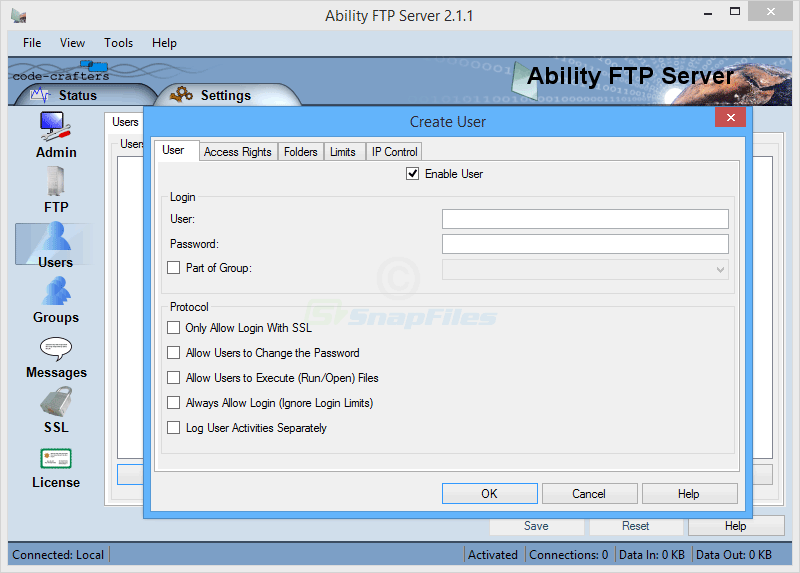Click the Save button in main window
Screen dimensions: 800x573
[536, 526]
